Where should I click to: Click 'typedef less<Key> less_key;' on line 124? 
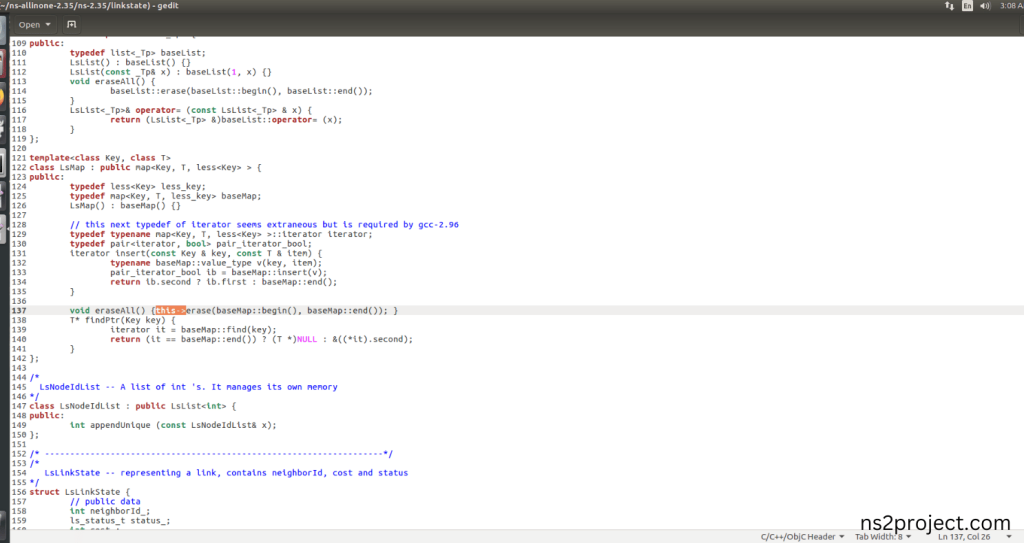pyautogui.click(x=138, y=186)
